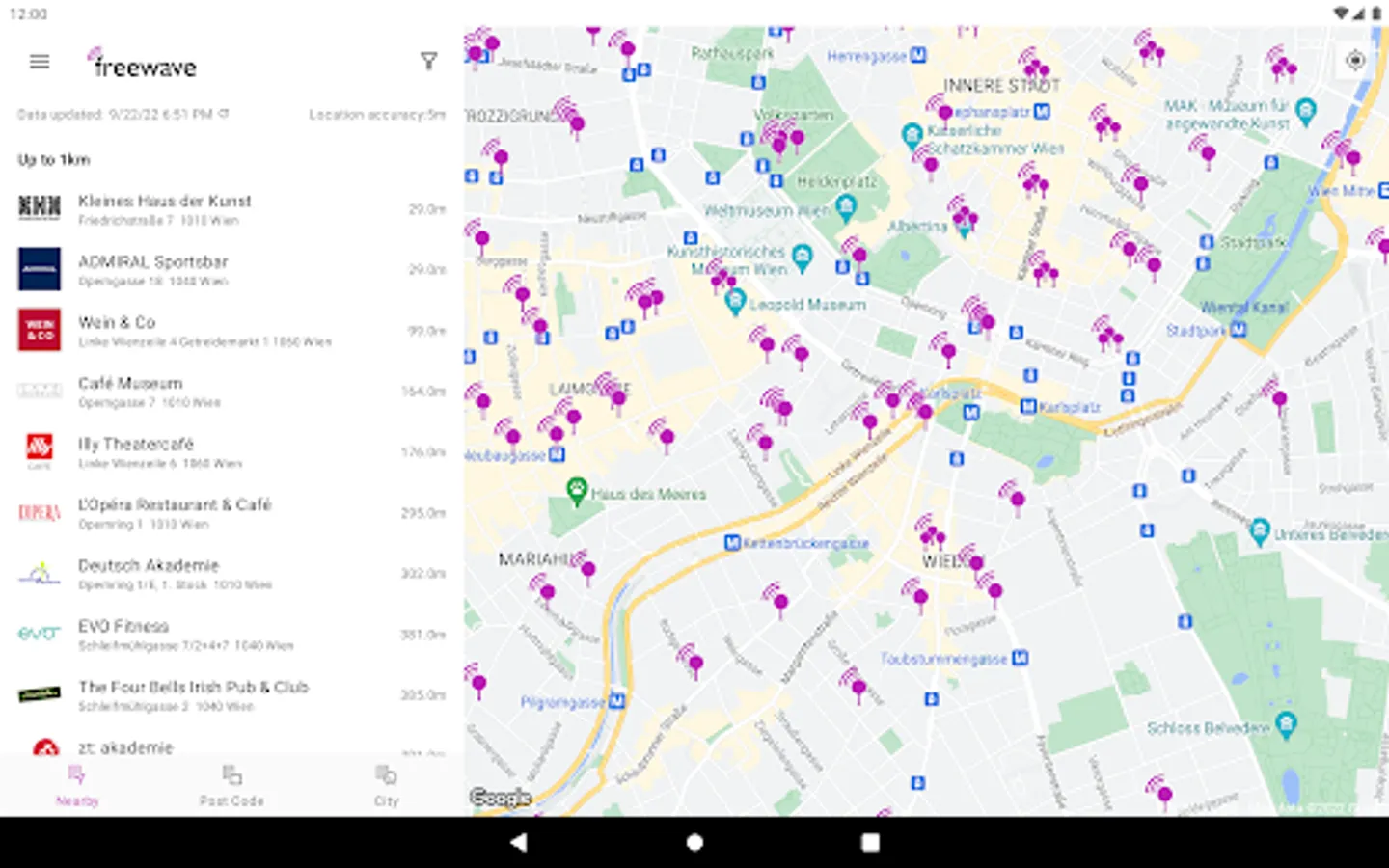This screenshot has height=868, width=1389.
Task: Select the title 'Kleines Haus der Kunst'
Action: [x=165, y=201]
